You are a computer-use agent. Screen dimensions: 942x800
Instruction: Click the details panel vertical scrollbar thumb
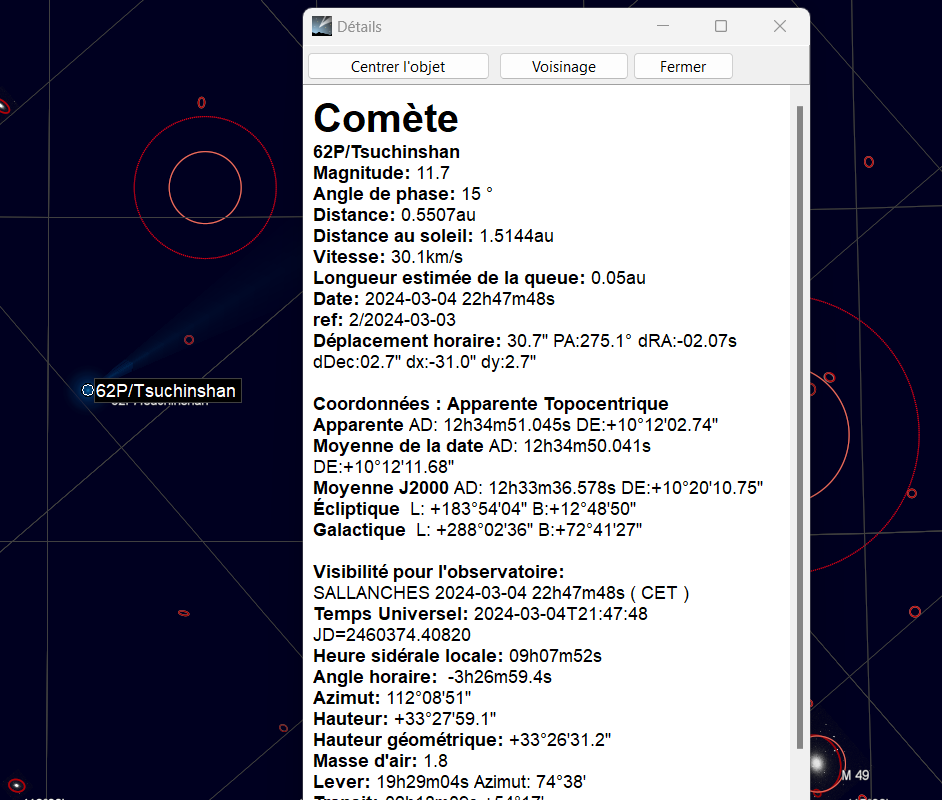(798, 425)
